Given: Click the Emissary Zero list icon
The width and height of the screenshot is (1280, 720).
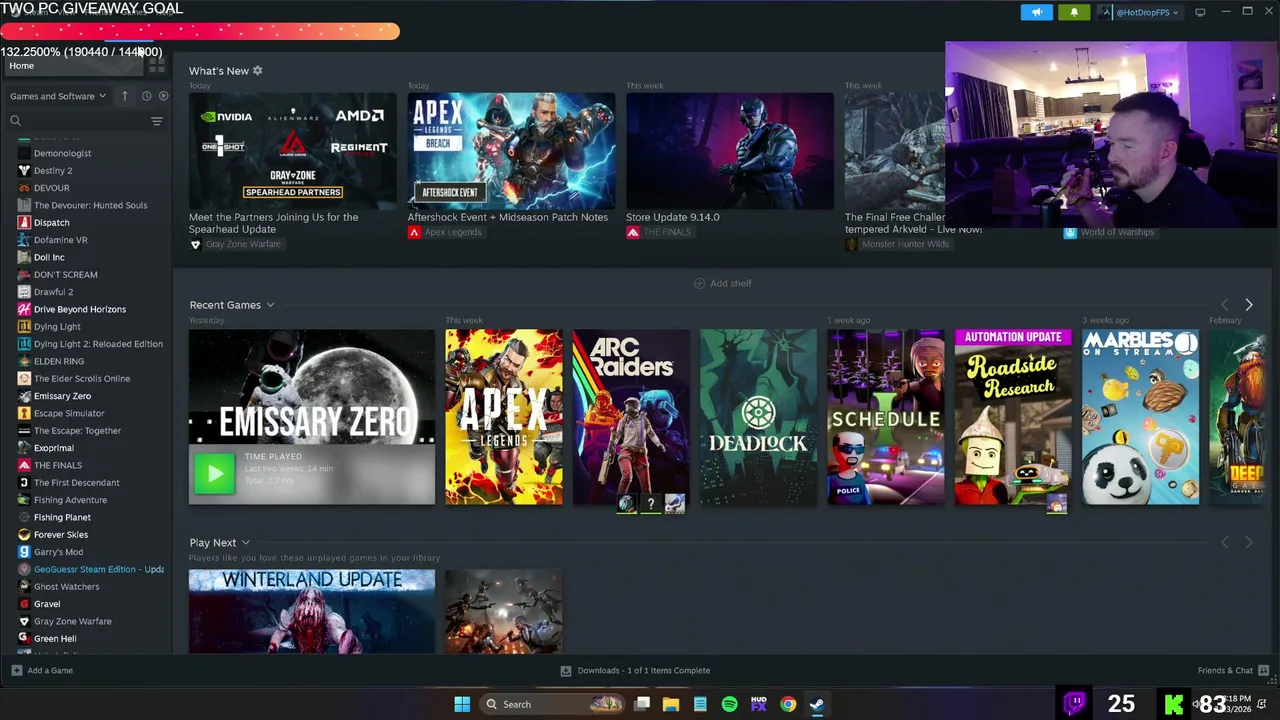Looking at the screenshot, I should (x=24, y=396).
